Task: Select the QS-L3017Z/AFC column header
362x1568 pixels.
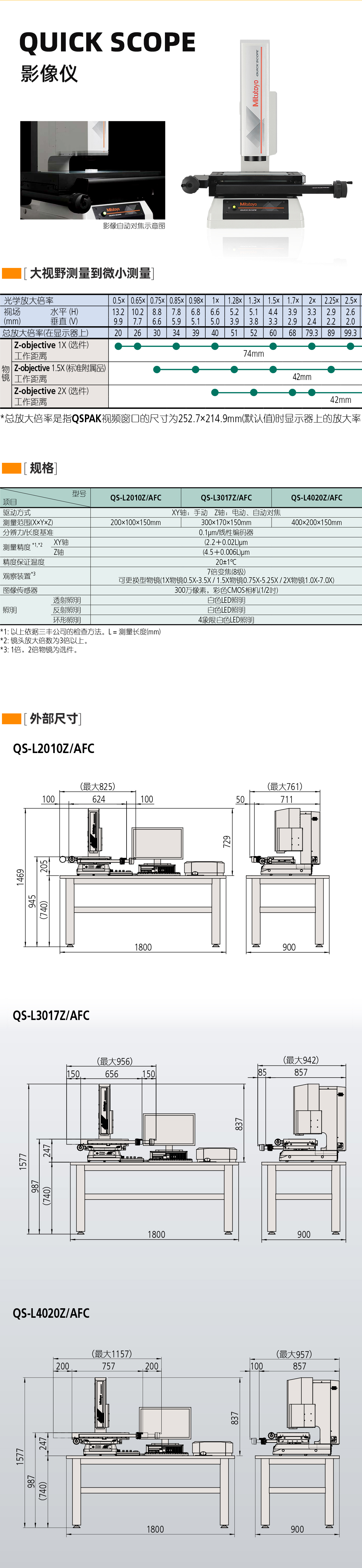Action: 226,497
